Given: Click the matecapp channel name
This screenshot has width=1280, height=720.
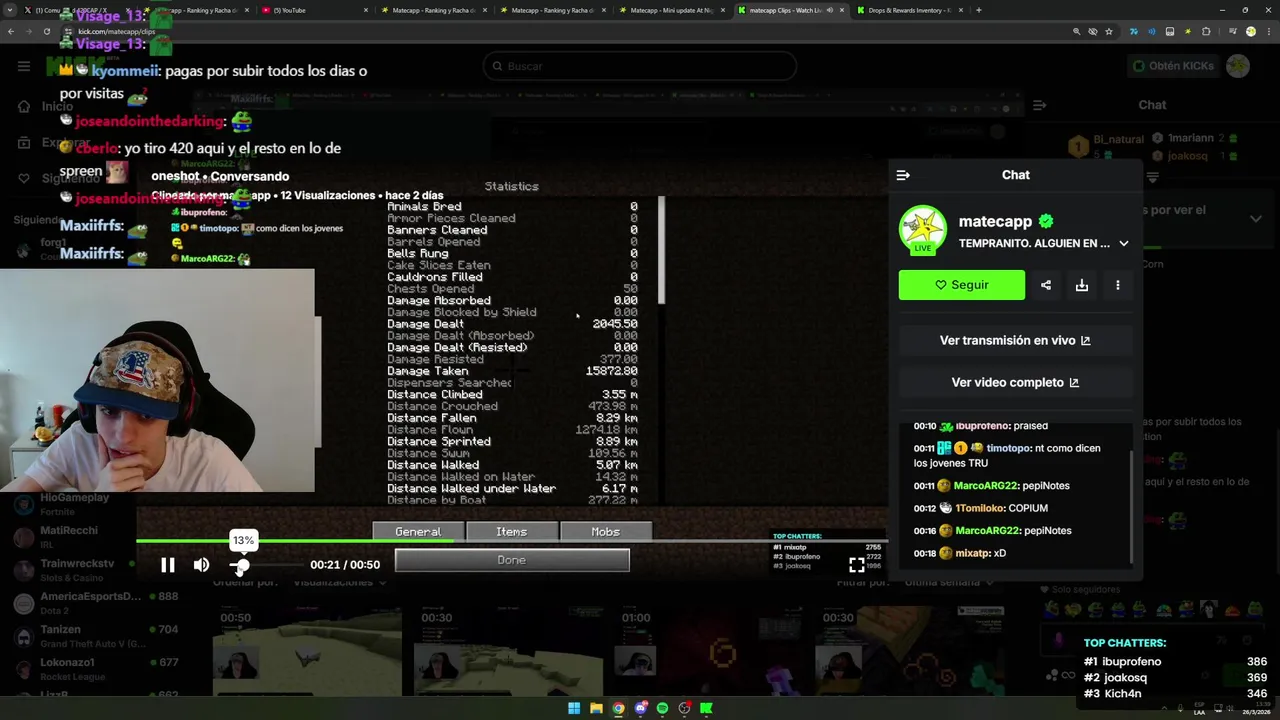Looking at the screenshot, I should [x=995, y=222].
